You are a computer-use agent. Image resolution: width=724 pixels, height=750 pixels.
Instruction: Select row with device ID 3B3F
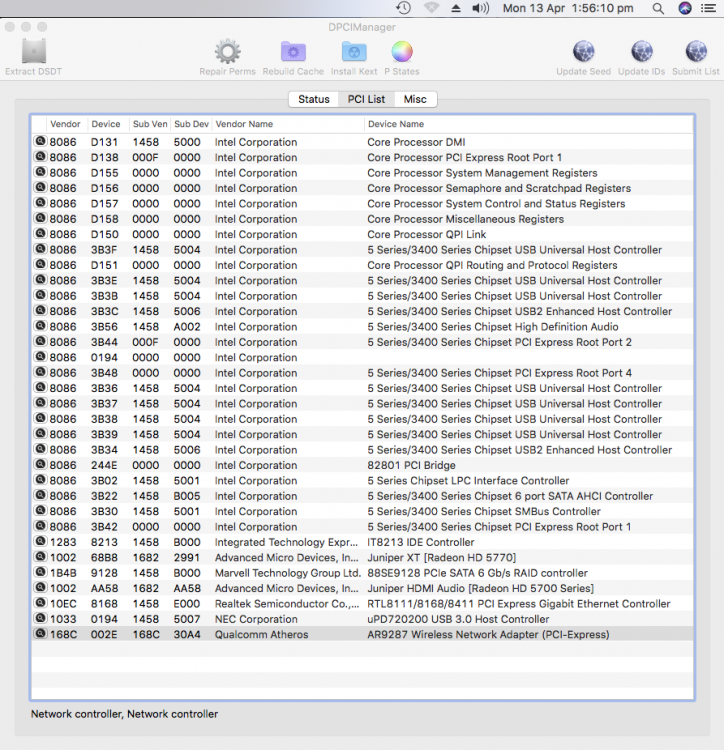(362, 250)
